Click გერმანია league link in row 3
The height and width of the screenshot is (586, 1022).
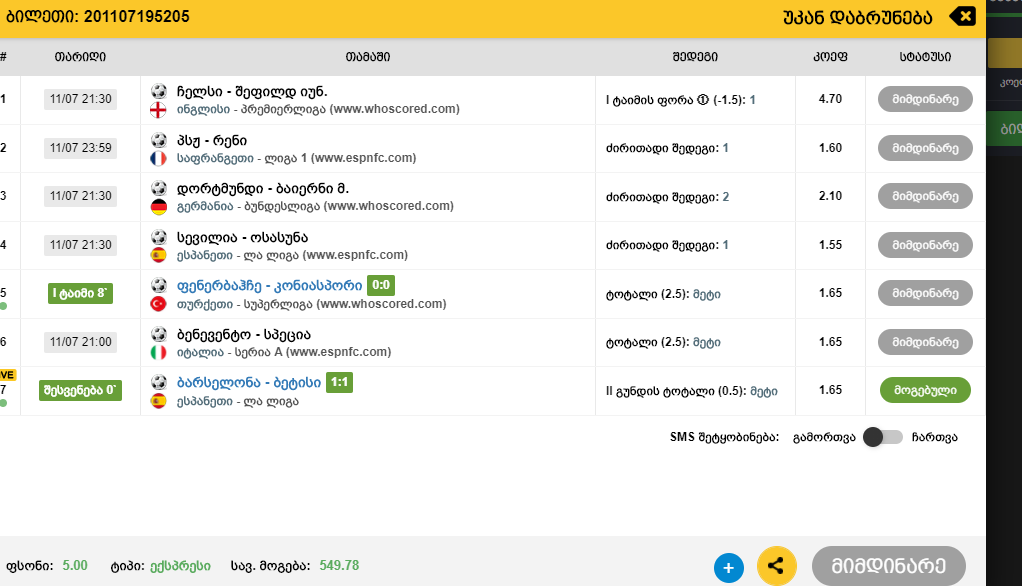[205, 207]
